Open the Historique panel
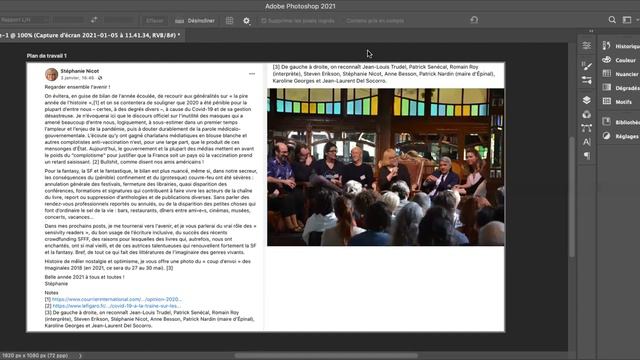 [x=621, y=46]
